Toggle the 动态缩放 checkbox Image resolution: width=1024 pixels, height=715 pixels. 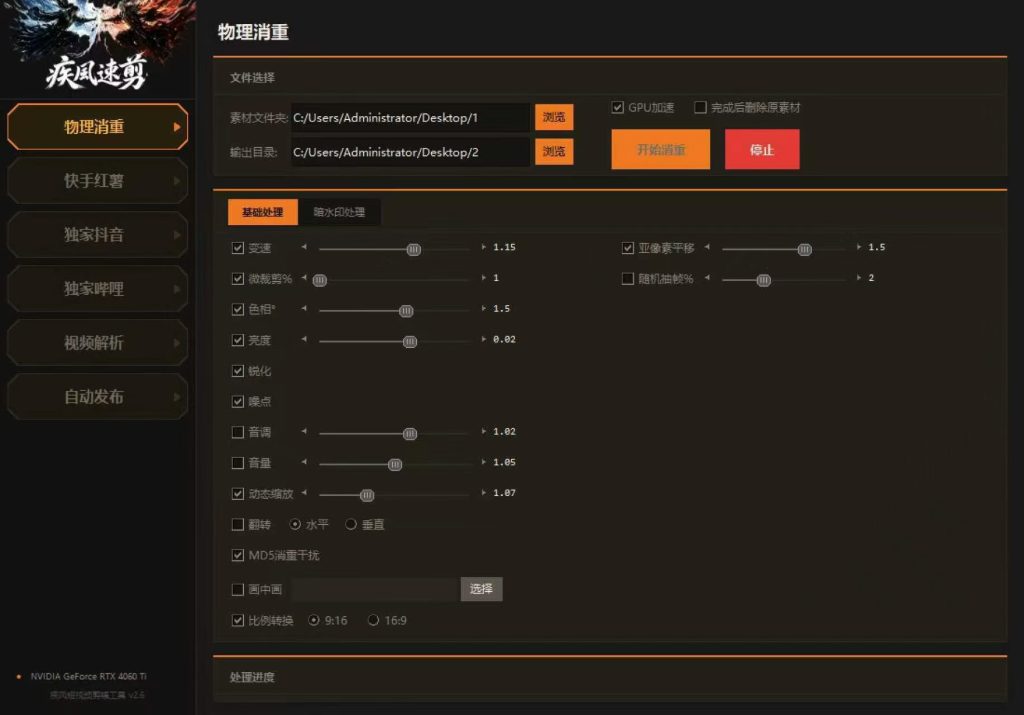pos(238,494)
